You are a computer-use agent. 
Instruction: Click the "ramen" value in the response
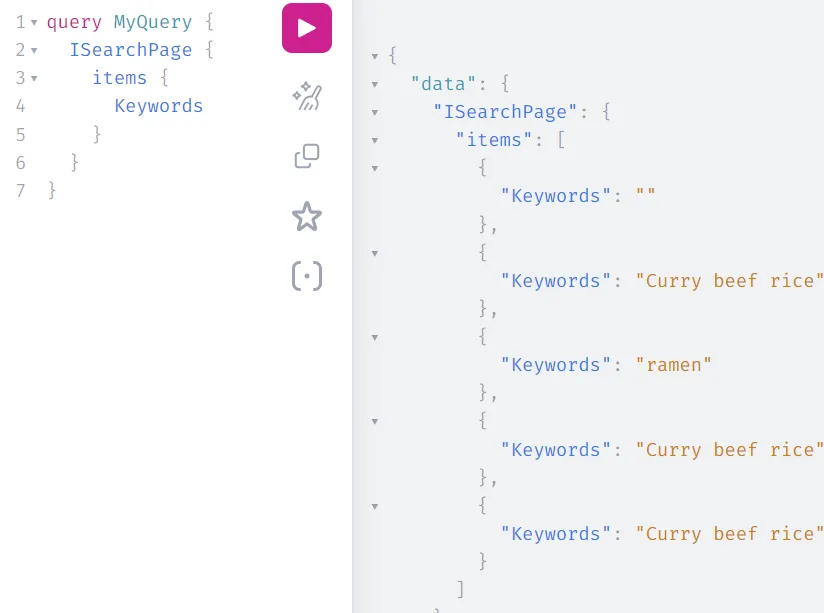click(x=673, y=365)
